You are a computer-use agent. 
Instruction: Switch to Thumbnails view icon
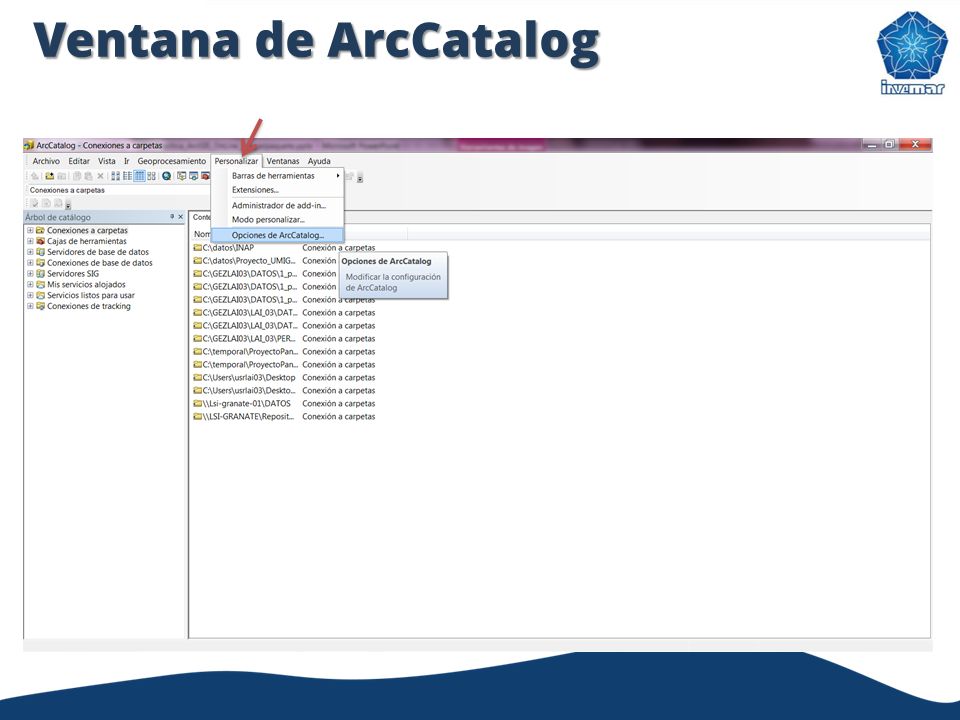click(151, 176)
